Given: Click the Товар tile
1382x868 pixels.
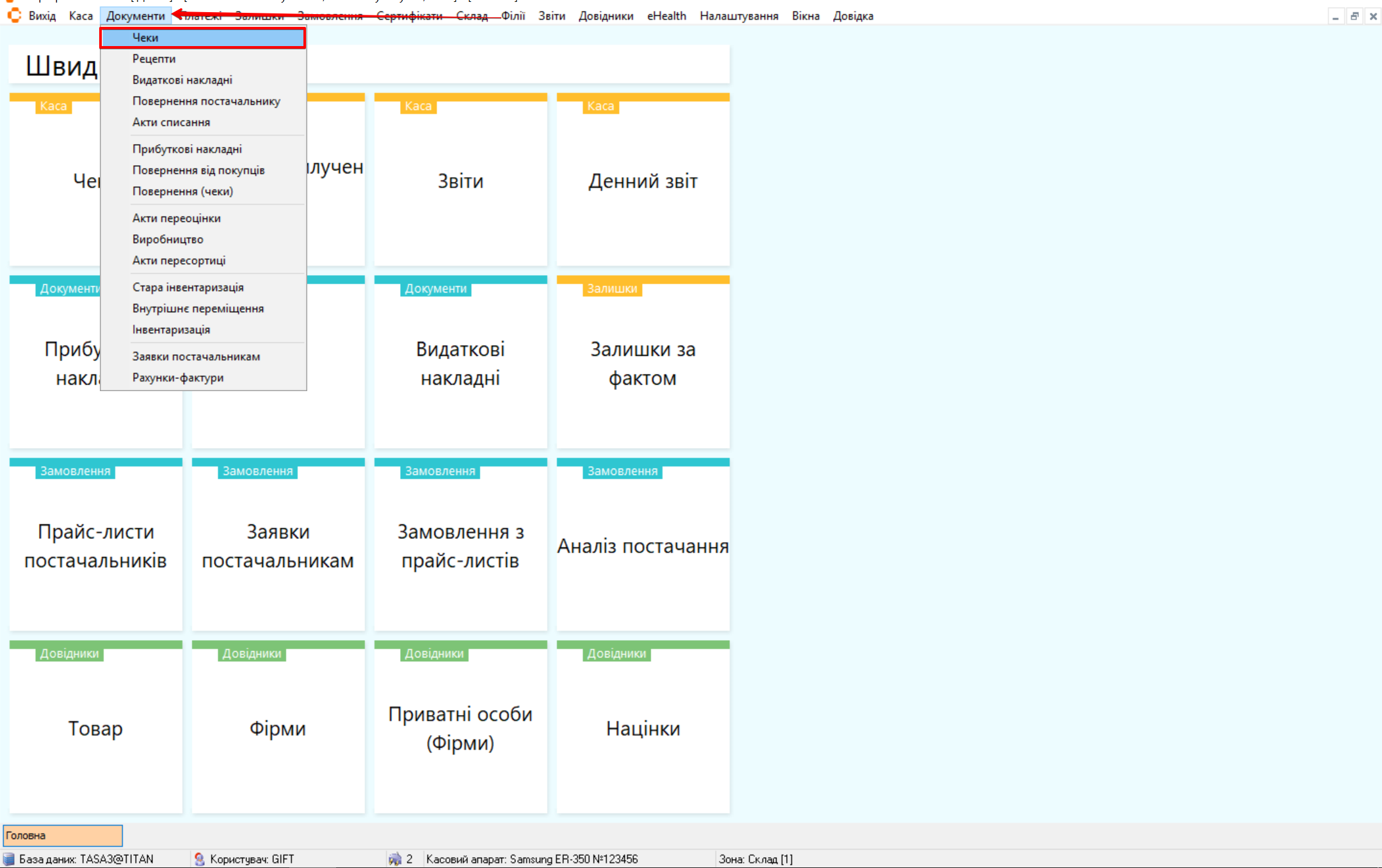Looking at the screenshot, I should [x=95, y=728].
